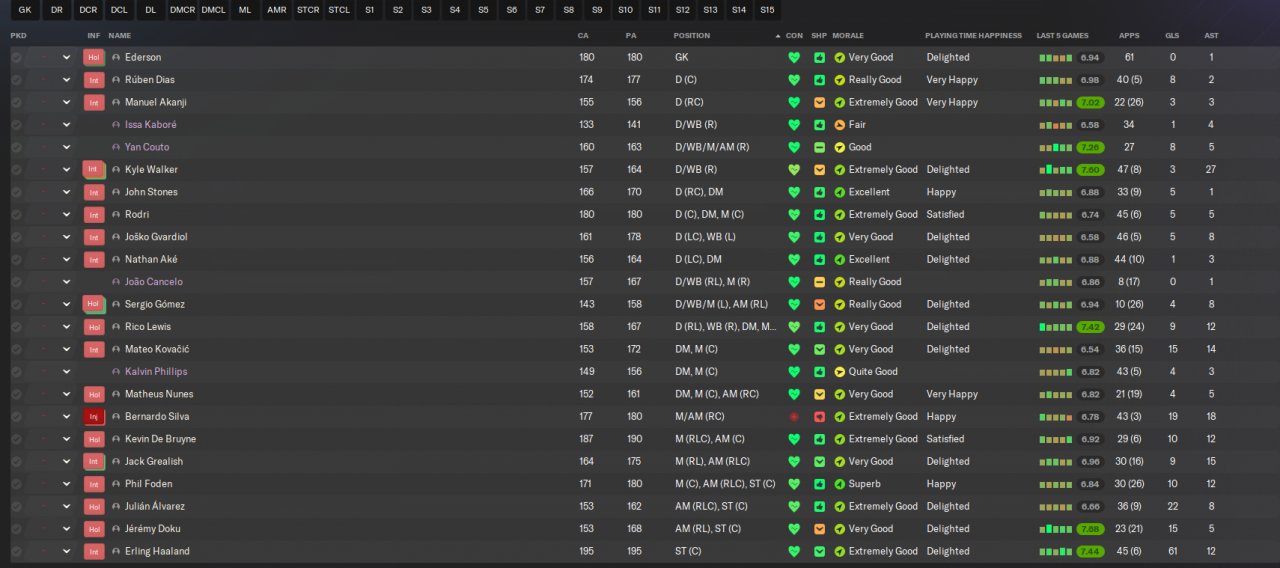Toggle the picked circle for Kyle Walker
The width and height of the screenshot is (1280, 568).
[16, 169]
